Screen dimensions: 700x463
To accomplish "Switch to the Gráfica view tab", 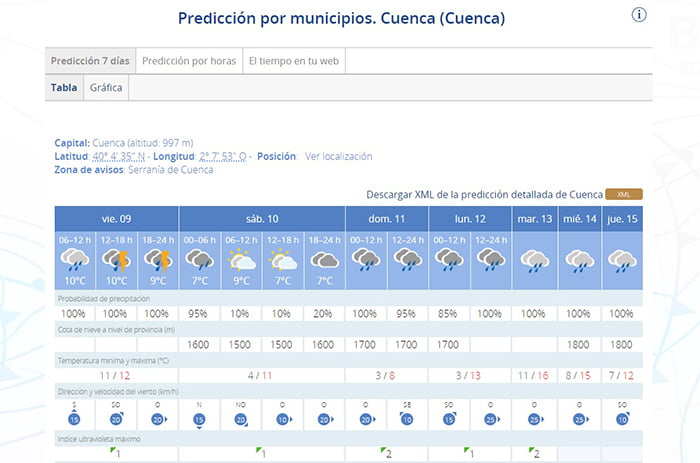I will 106,88.
